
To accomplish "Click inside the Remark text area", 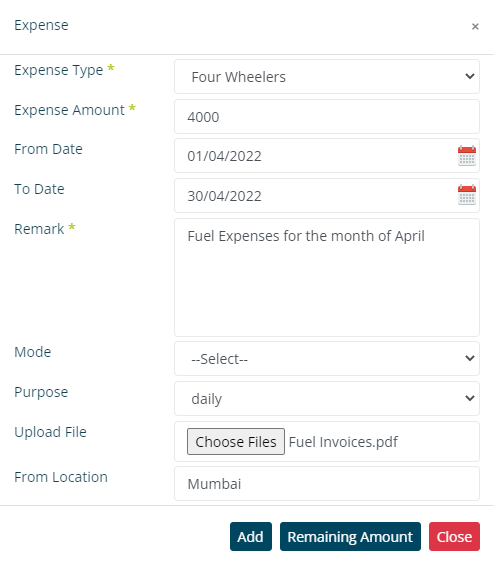I will point(327,278).
